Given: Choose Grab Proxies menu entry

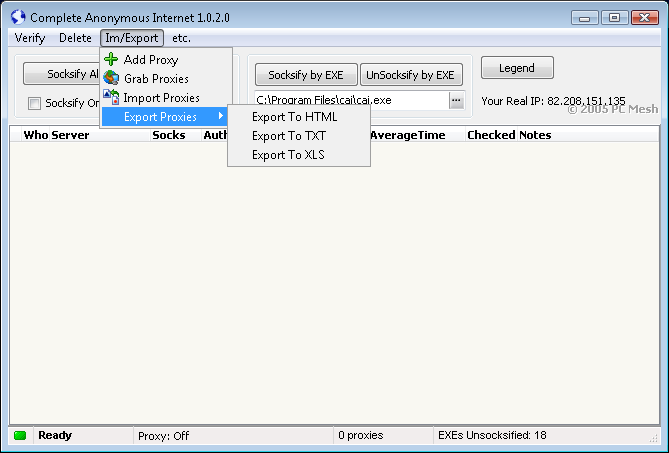Looking at the screenshot, I should pos(166,78).
